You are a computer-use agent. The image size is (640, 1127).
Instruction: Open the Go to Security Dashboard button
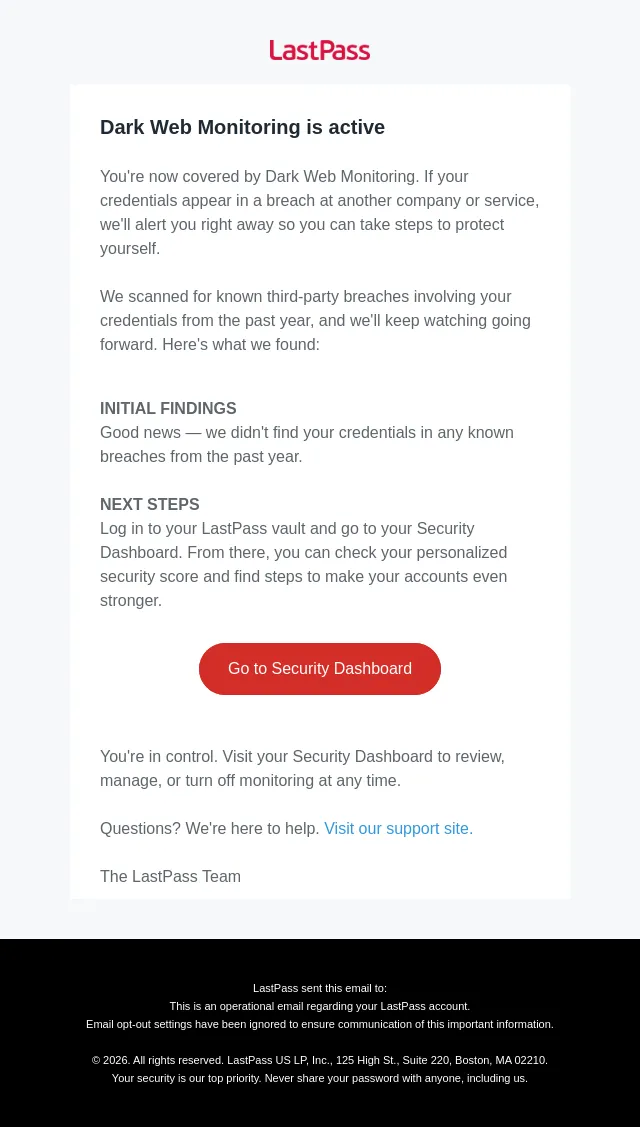(x=320, y=668)
